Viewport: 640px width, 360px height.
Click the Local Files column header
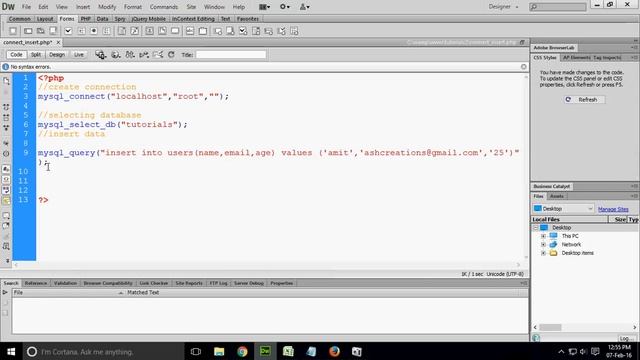coord(569,219)
